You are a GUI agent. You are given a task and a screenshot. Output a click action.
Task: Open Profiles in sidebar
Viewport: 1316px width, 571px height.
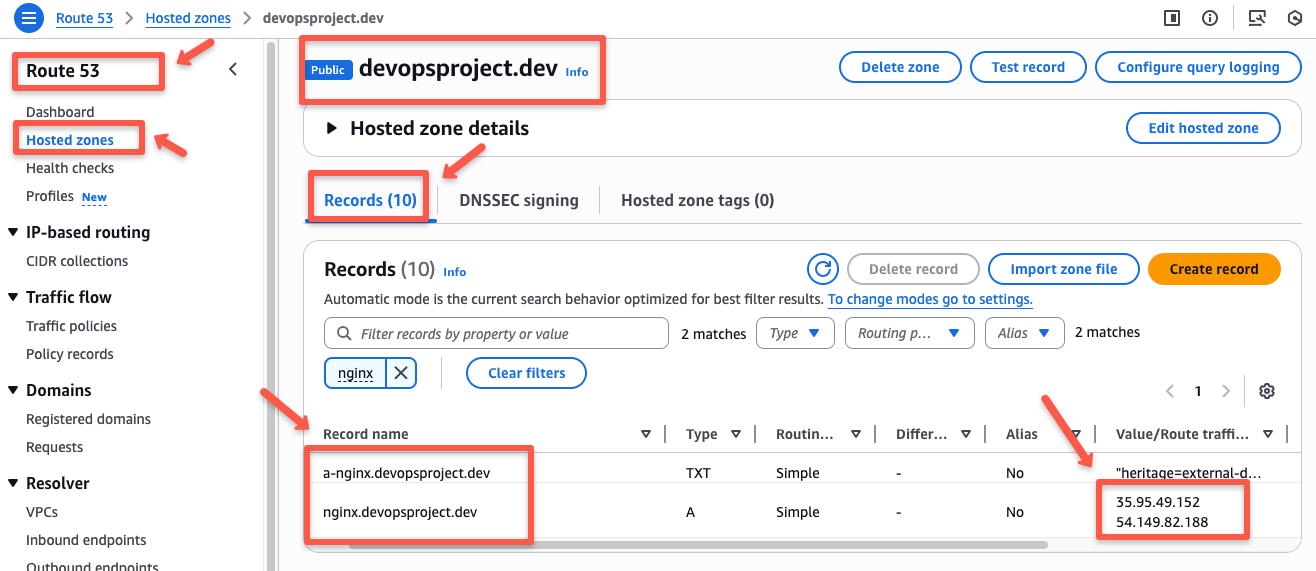pyautogui.click(x=50, y=196)
